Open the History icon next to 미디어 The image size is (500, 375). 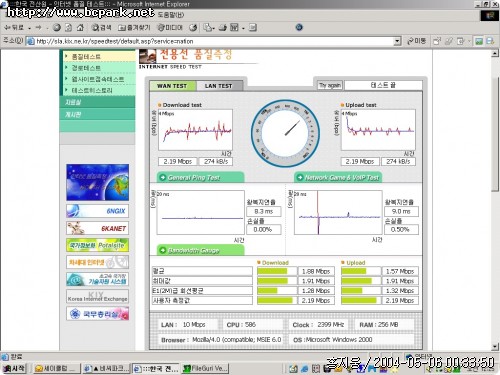[193, 28]
